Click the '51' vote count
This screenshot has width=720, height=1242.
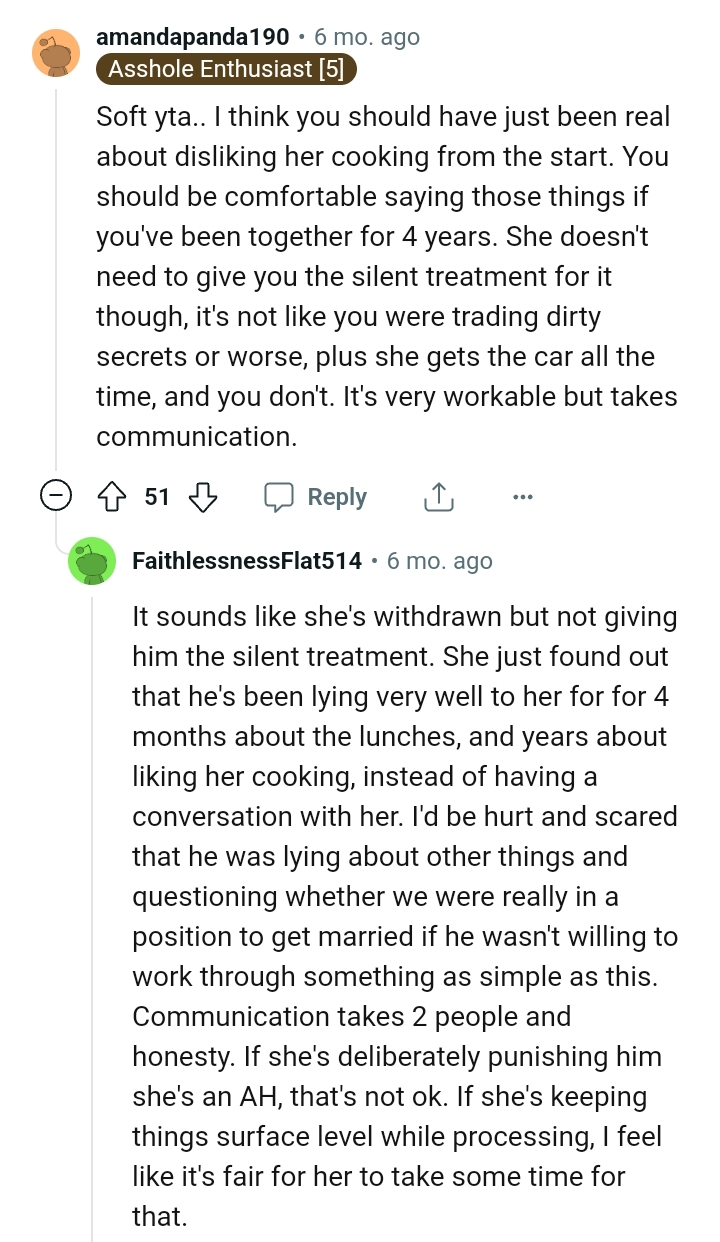coord(159,496)
